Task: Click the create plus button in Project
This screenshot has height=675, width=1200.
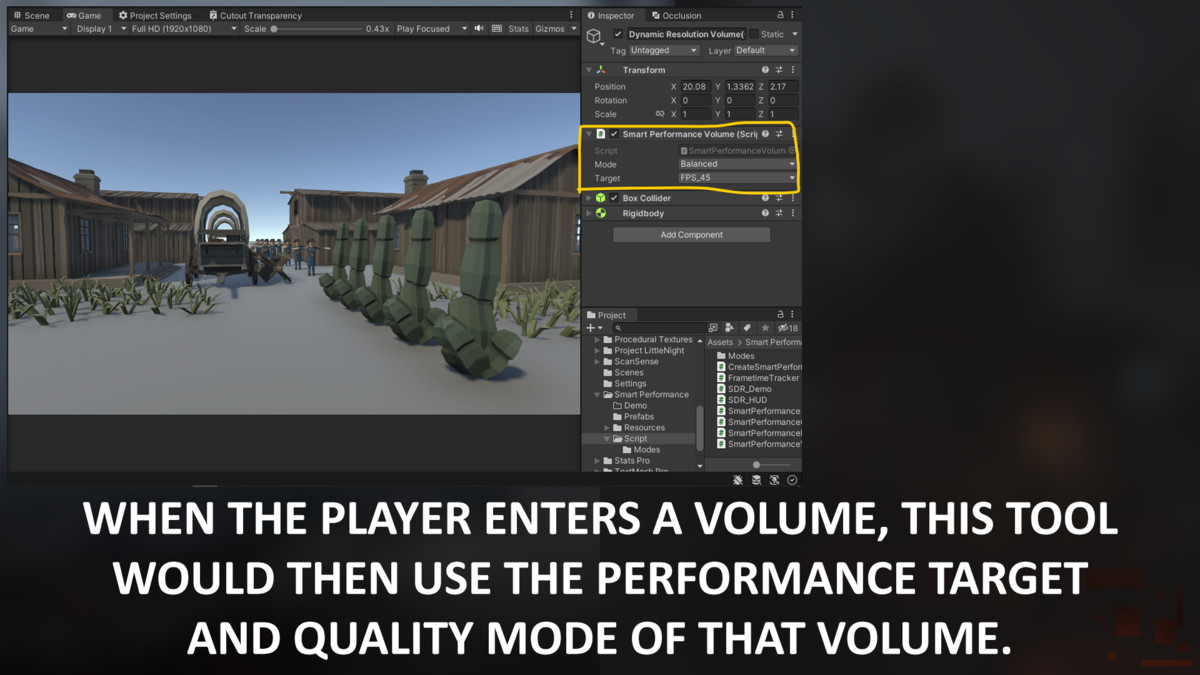Action: point(594,328)
